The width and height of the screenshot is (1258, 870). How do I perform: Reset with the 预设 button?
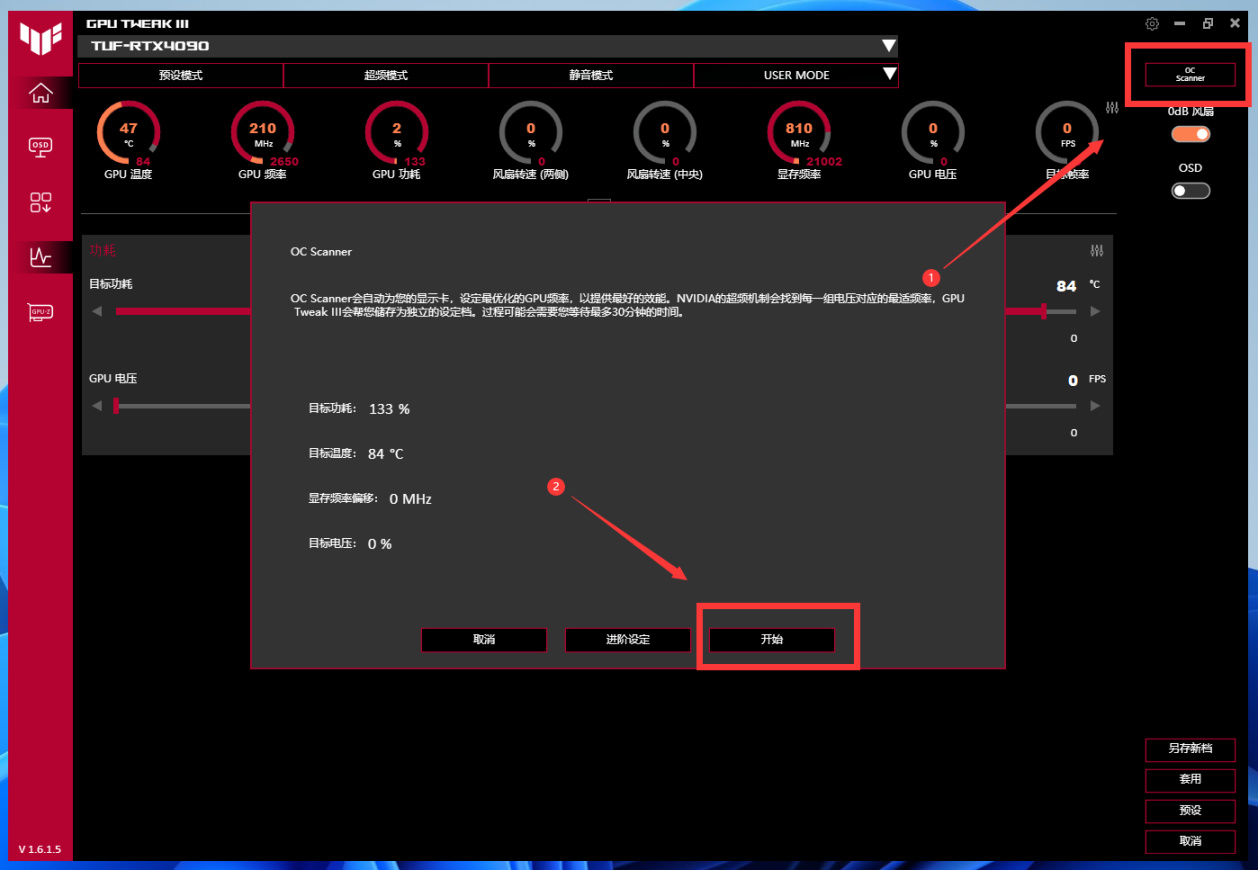(x=1190, y=811)
